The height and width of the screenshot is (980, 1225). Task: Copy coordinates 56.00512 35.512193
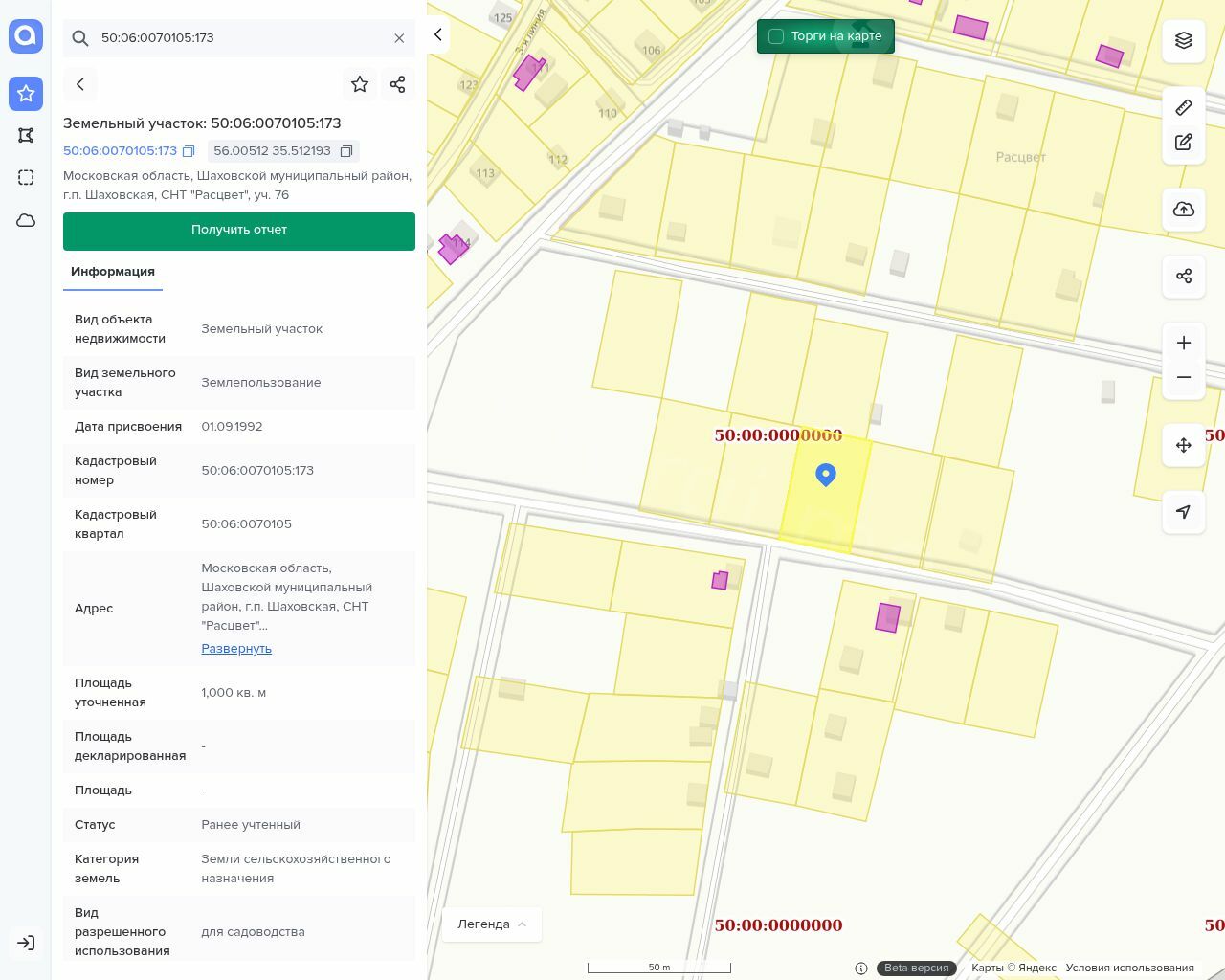(x=346, y=151)
